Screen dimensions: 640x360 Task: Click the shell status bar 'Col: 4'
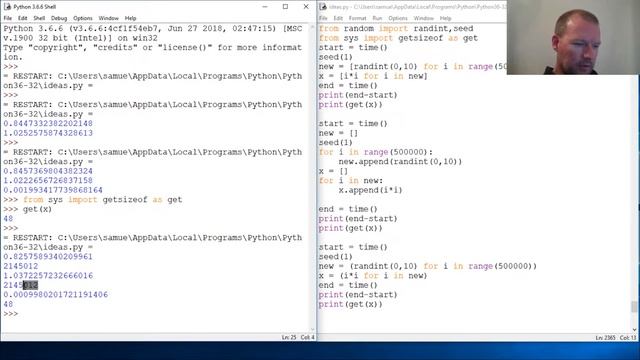(307, 338)
